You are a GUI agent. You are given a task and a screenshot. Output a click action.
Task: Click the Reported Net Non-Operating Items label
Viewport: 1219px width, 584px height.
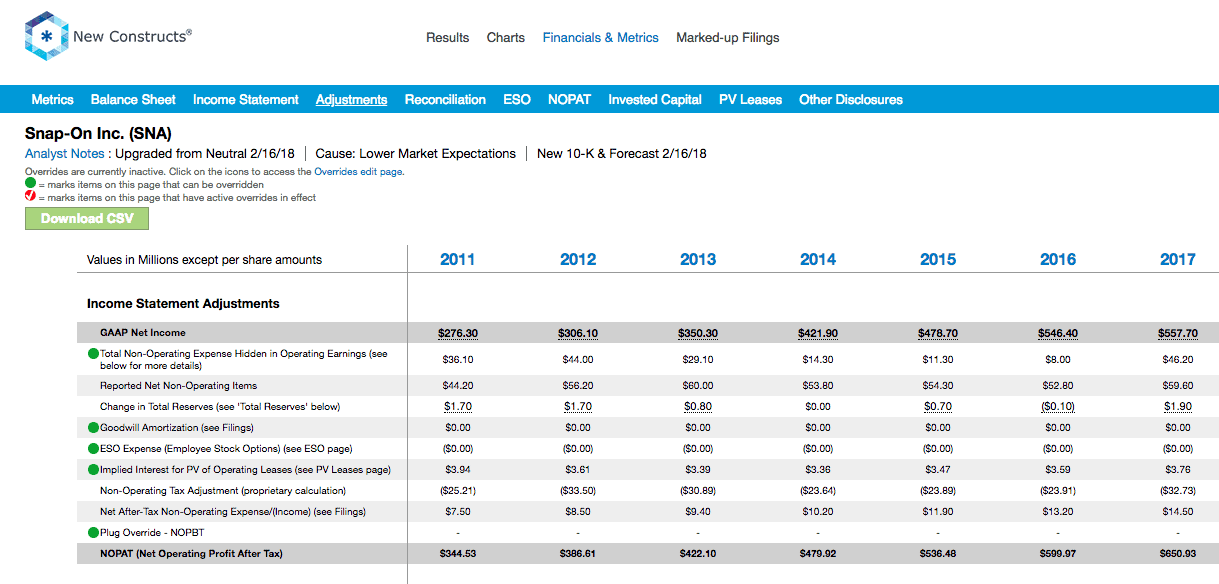[x=179, y=386]
